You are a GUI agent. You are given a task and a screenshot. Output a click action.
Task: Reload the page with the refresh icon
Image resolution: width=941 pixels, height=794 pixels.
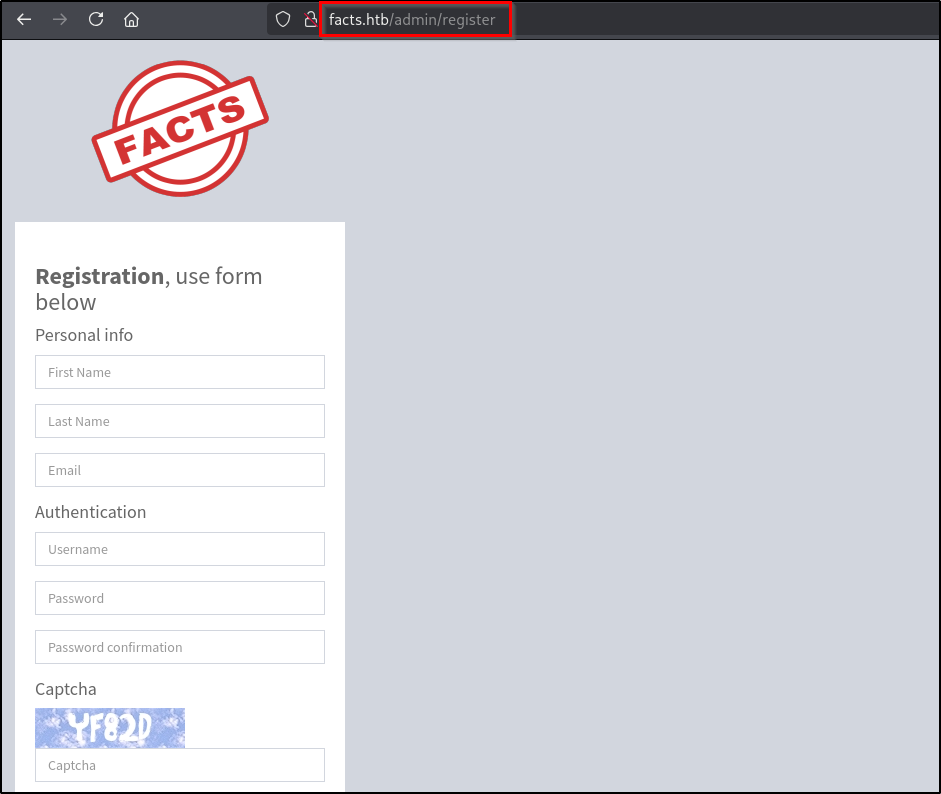[96, 19]
